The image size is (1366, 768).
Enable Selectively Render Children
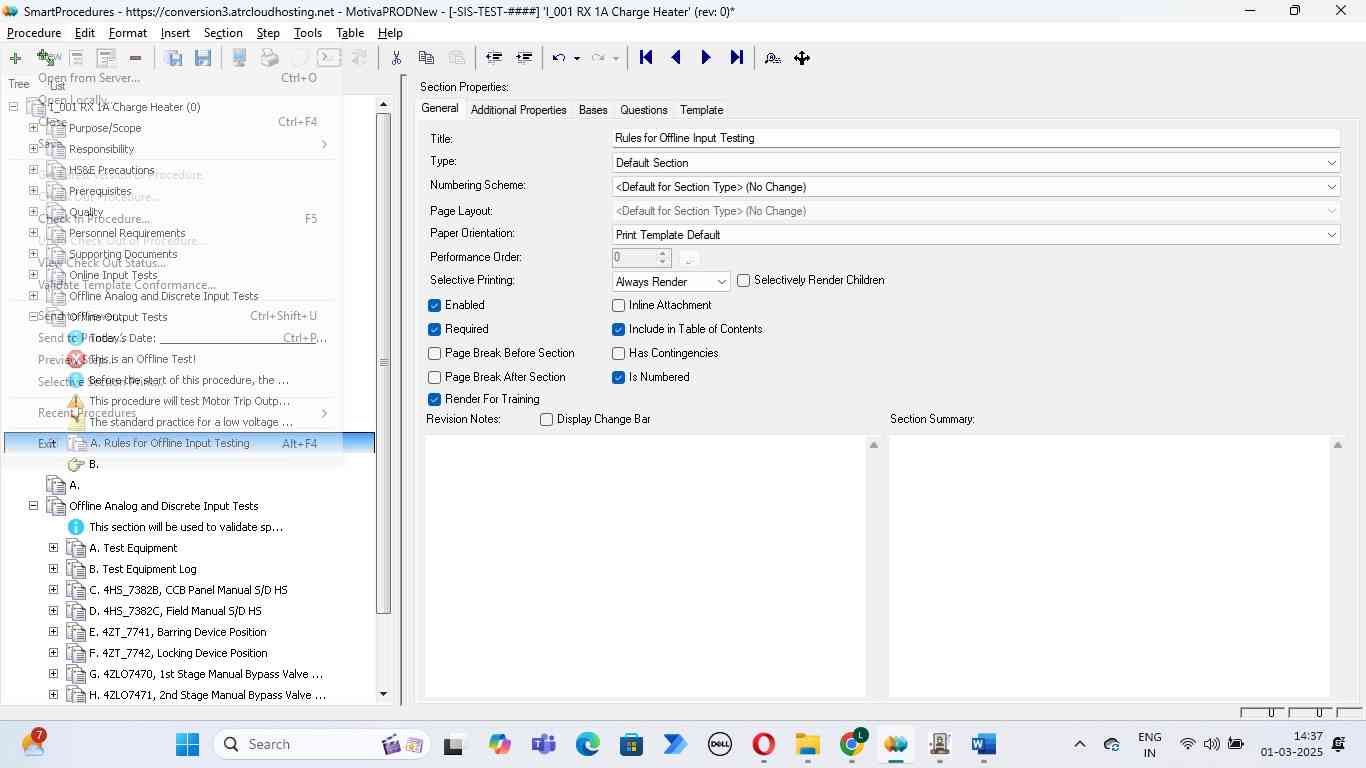point(743,281)
